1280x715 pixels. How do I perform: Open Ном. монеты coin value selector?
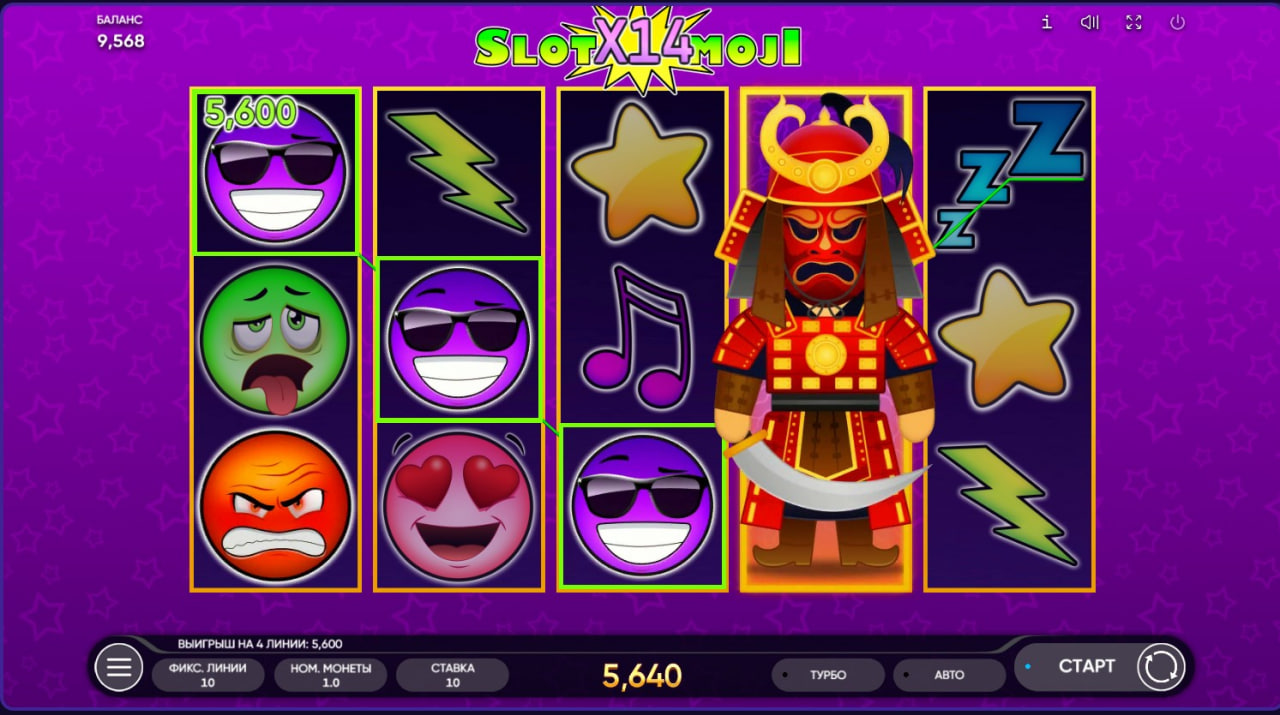point(330,675)
